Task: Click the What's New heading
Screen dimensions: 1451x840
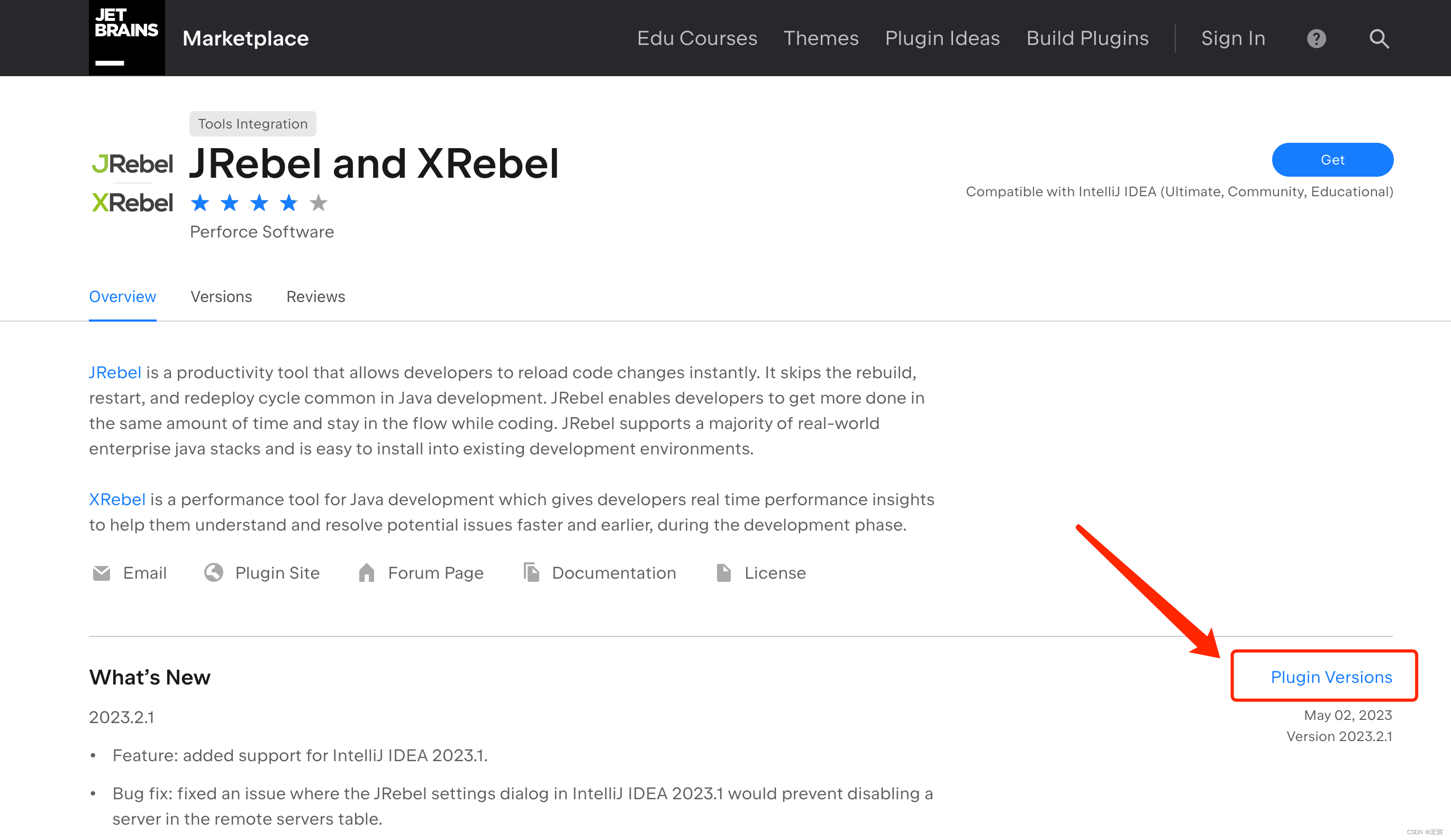Action: click(x=150, y=677)
